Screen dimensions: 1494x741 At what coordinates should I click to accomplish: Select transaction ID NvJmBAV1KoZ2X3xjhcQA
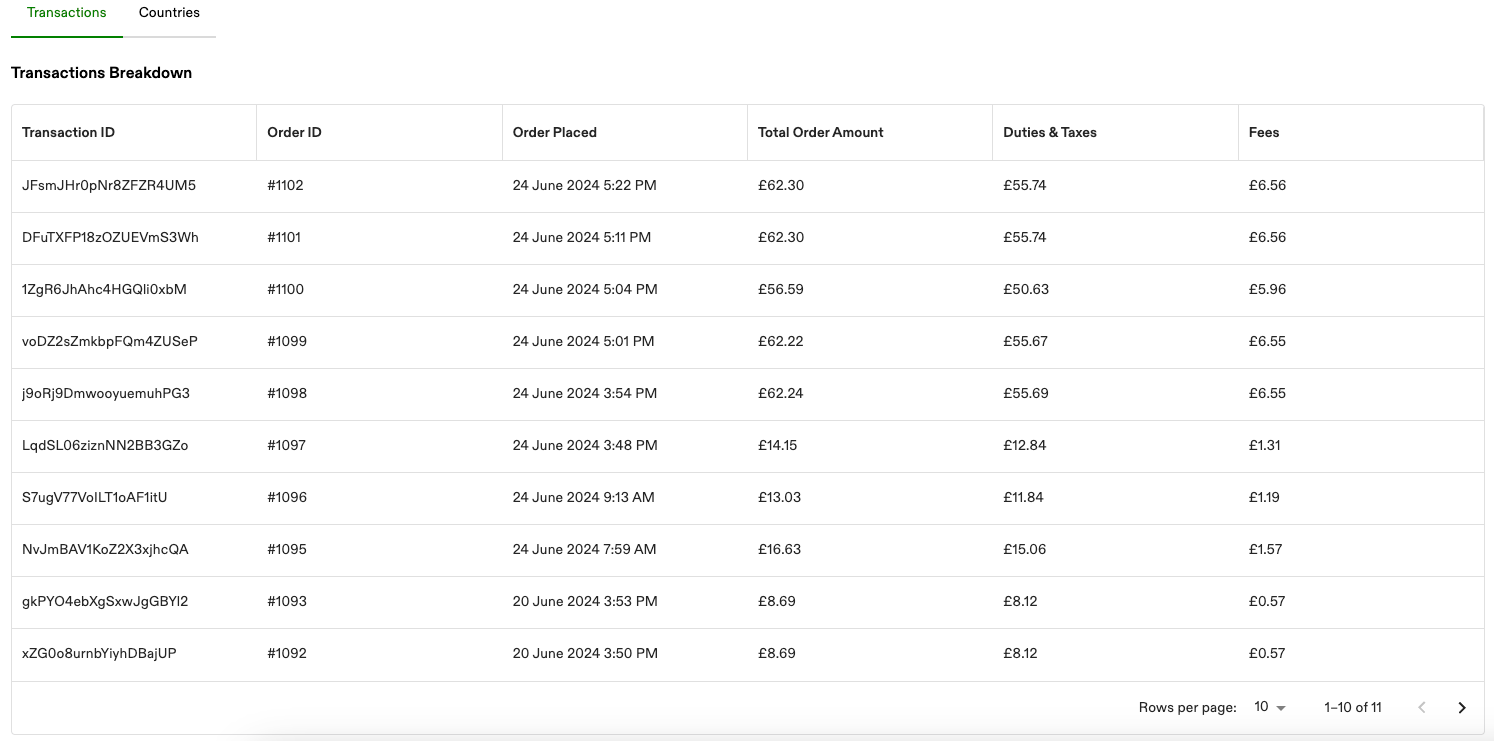click(105, 549)
